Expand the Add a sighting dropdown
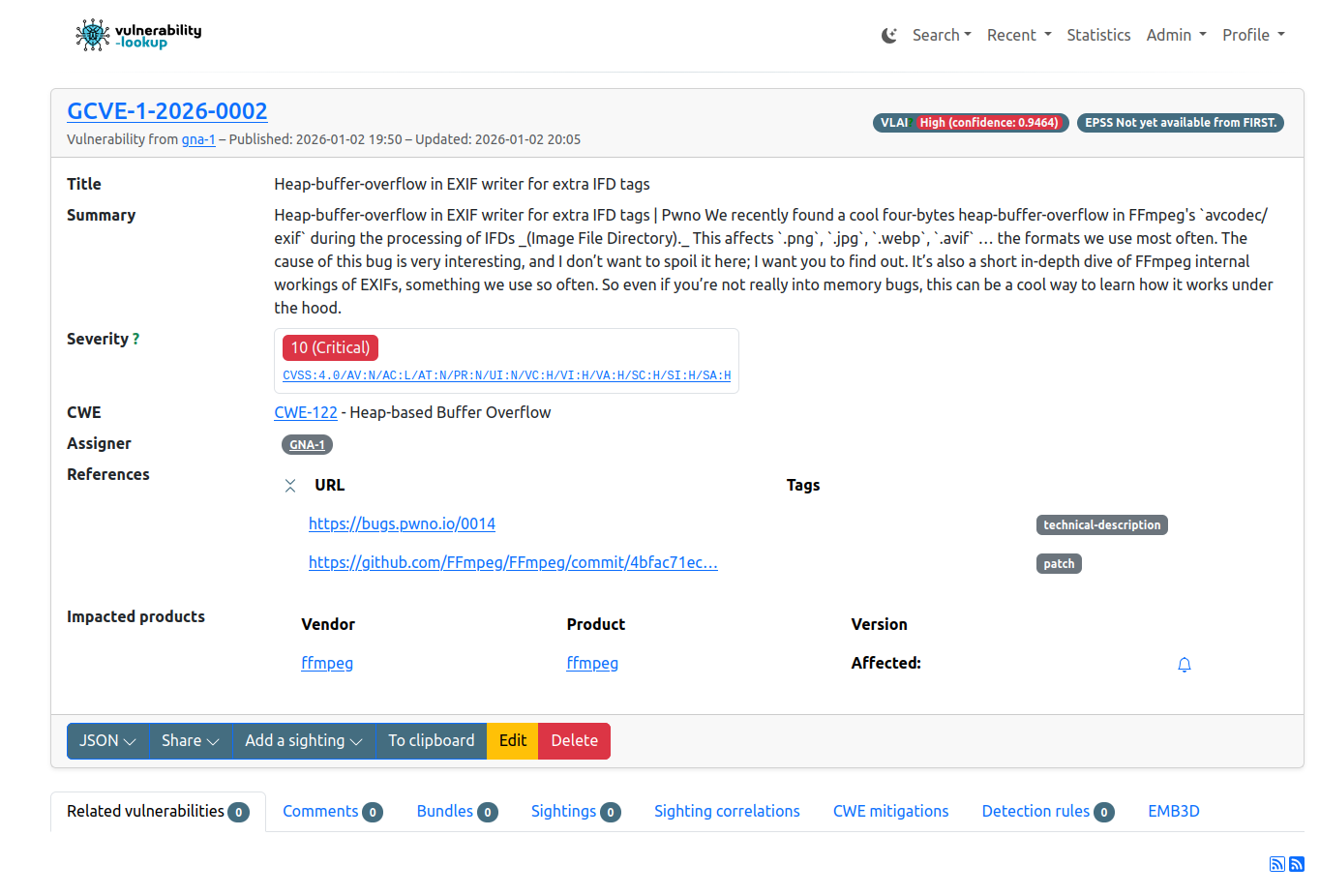Screen dimensions: 1320x896 coord(303,741)
